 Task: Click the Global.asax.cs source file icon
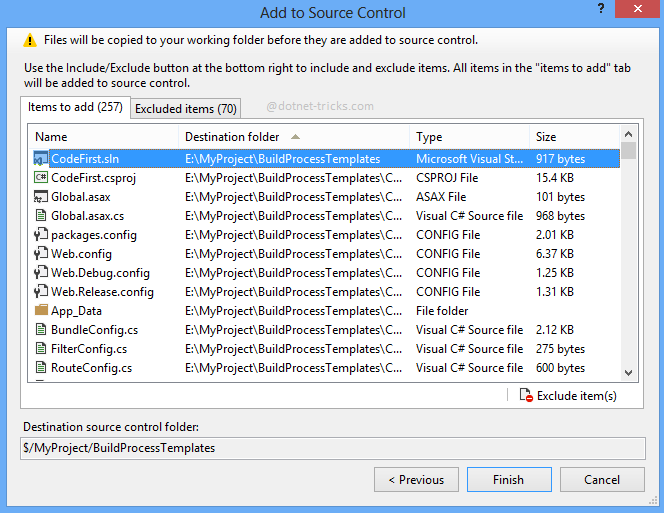[41, 216]
